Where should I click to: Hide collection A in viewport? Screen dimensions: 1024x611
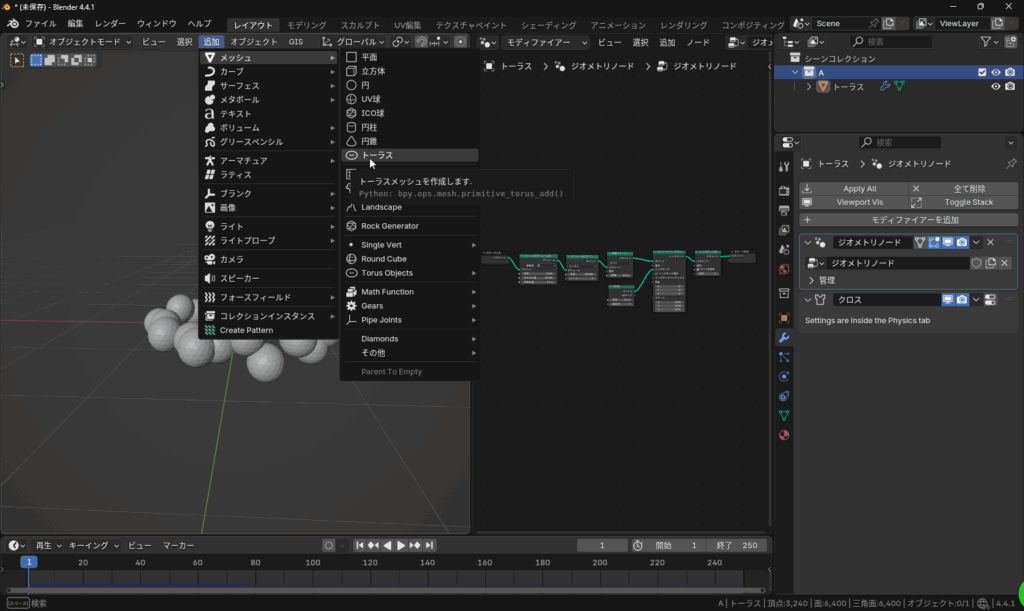tap(995, 72)
